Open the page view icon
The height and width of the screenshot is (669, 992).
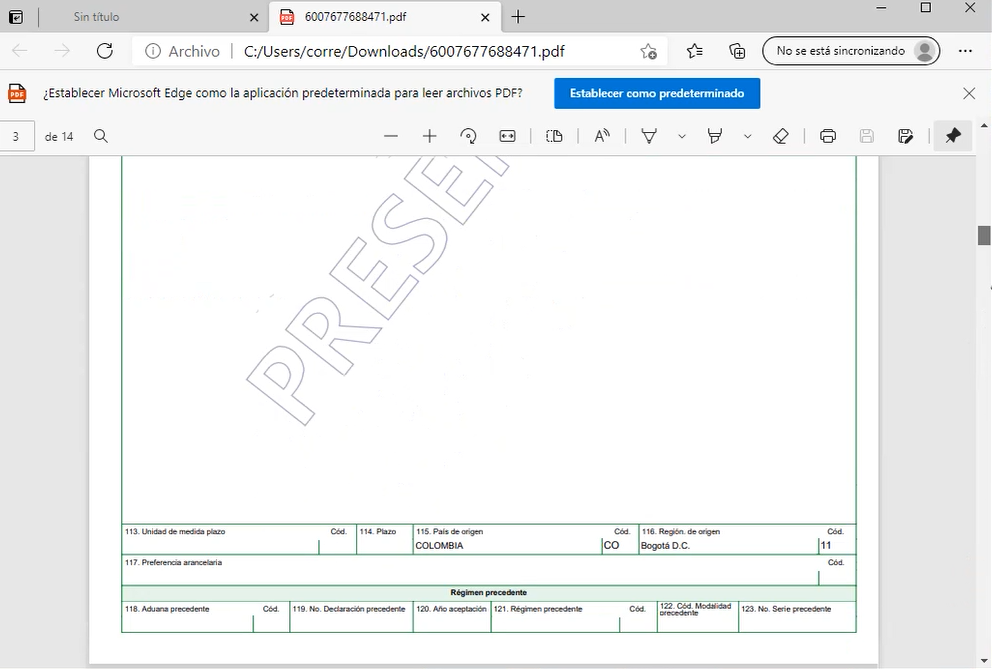(555, 136)
